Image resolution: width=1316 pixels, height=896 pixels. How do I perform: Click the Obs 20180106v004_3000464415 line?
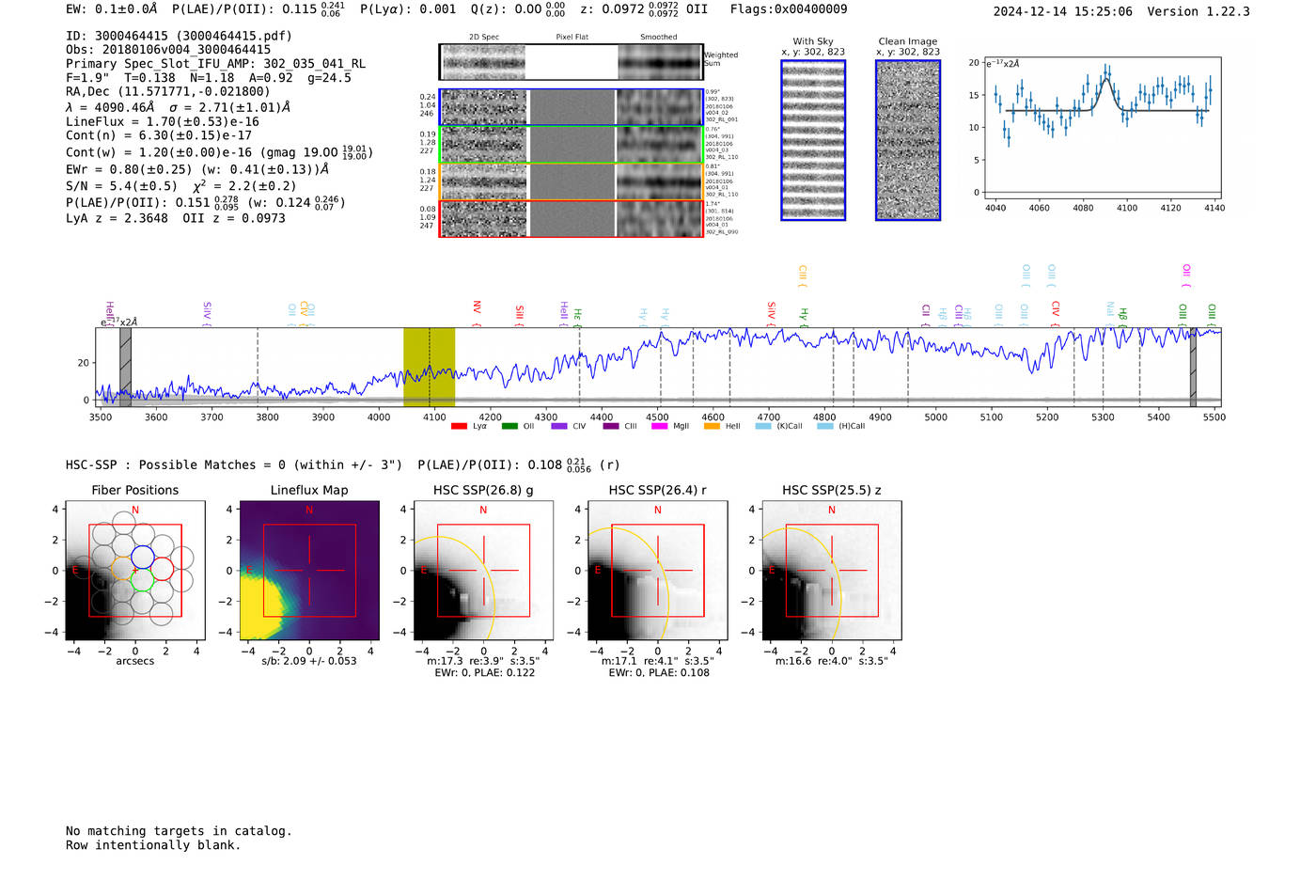point(168,50)
